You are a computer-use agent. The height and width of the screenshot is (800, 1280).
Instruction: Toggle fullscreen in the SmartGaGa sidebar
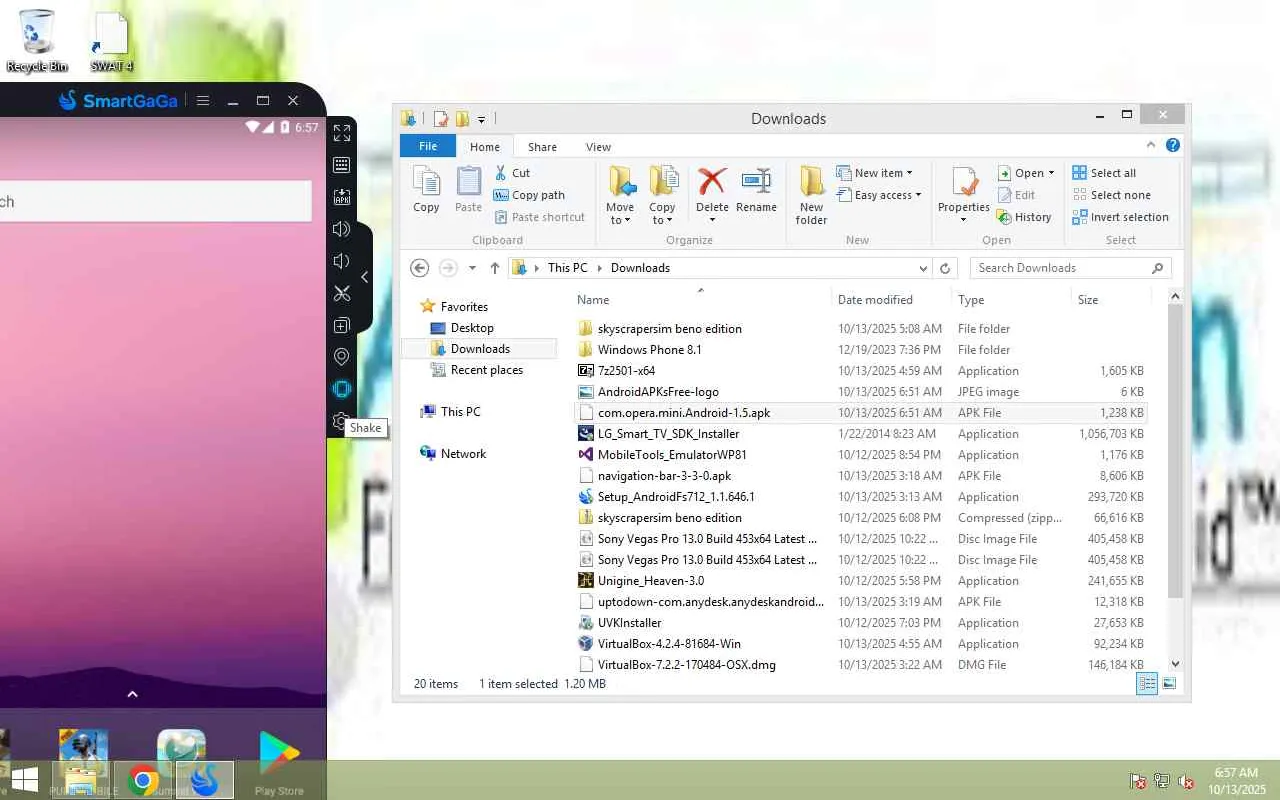pos(342,133)
